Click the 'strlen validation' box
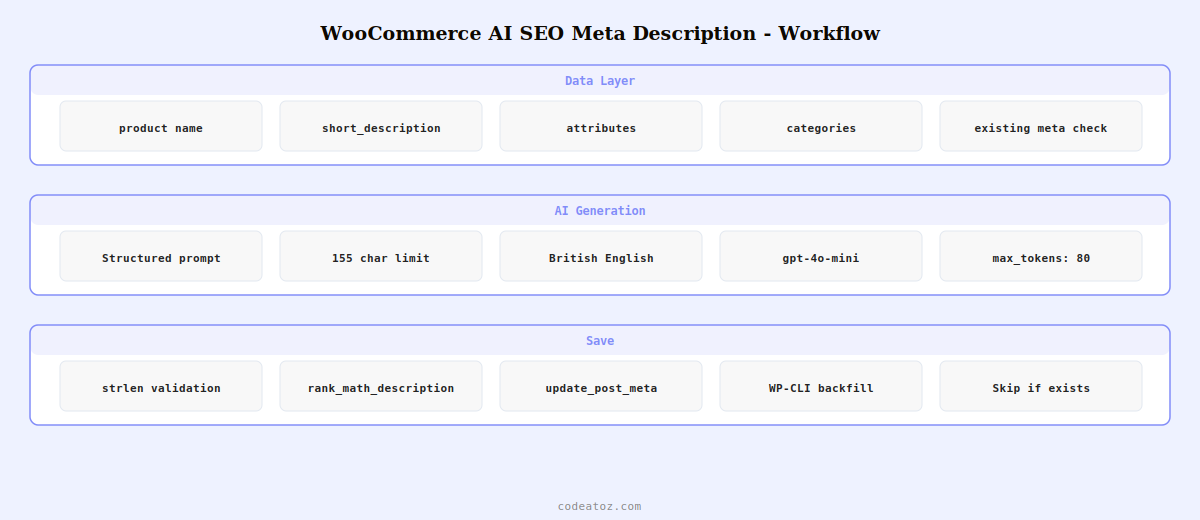The width and height of the screenshot is (1200, 520). (x=161, y=386)
